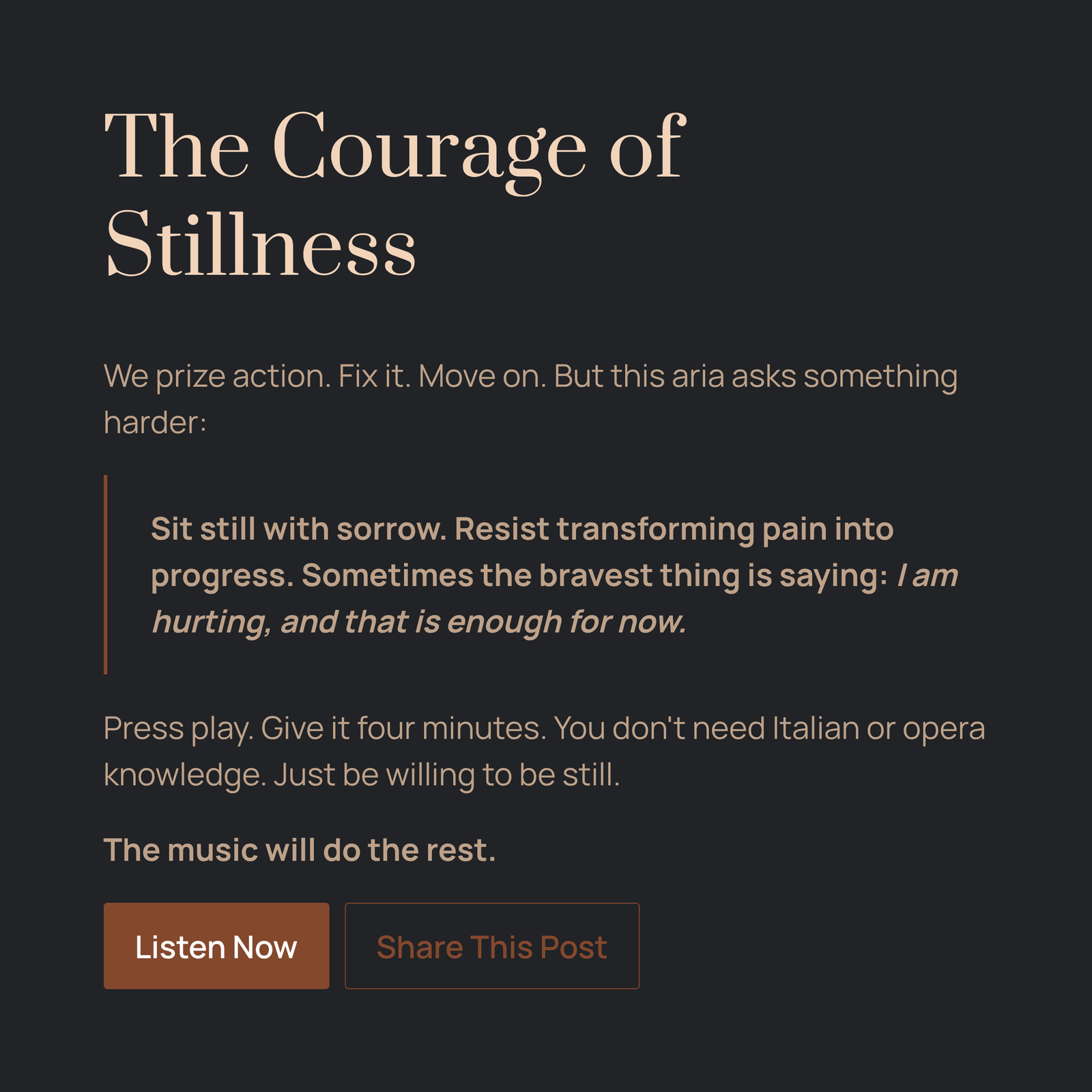This screenshot has height=1092, width=1092.
Task: Click "Sometimes the bravest thing is saying:"
Action: coord(594,575)
